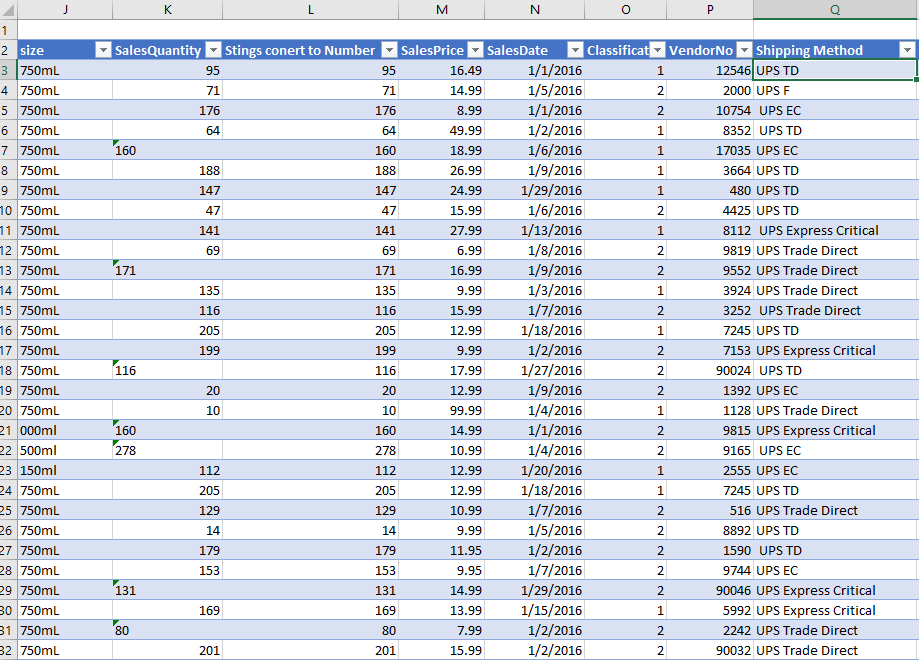Screen dimensions: 919x660
Task: Click the SalesQuantity header cell
Action: (x=168, y=50)
